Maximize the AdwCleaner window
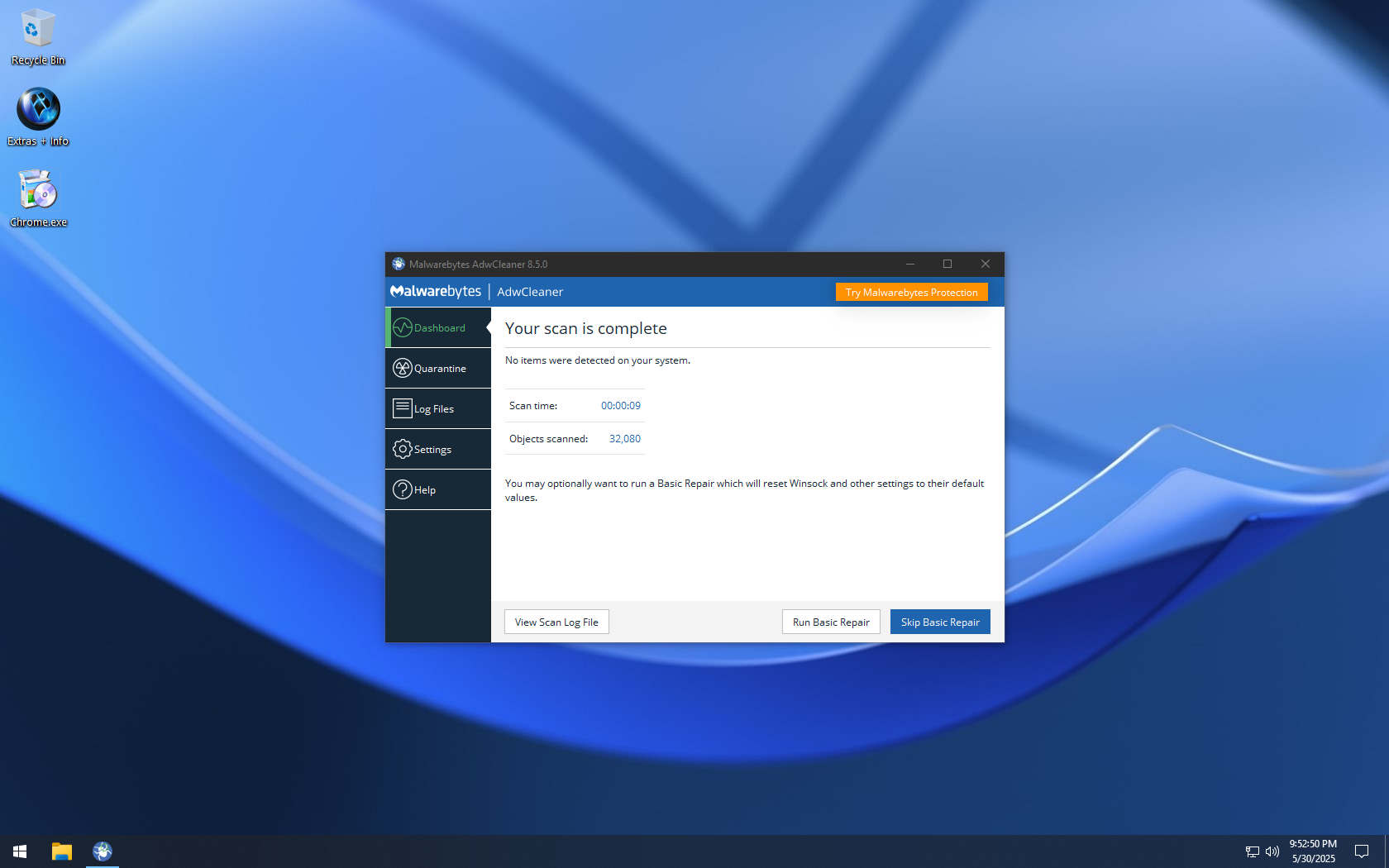This screenshot has height=868, width=1389. [947, 265]
